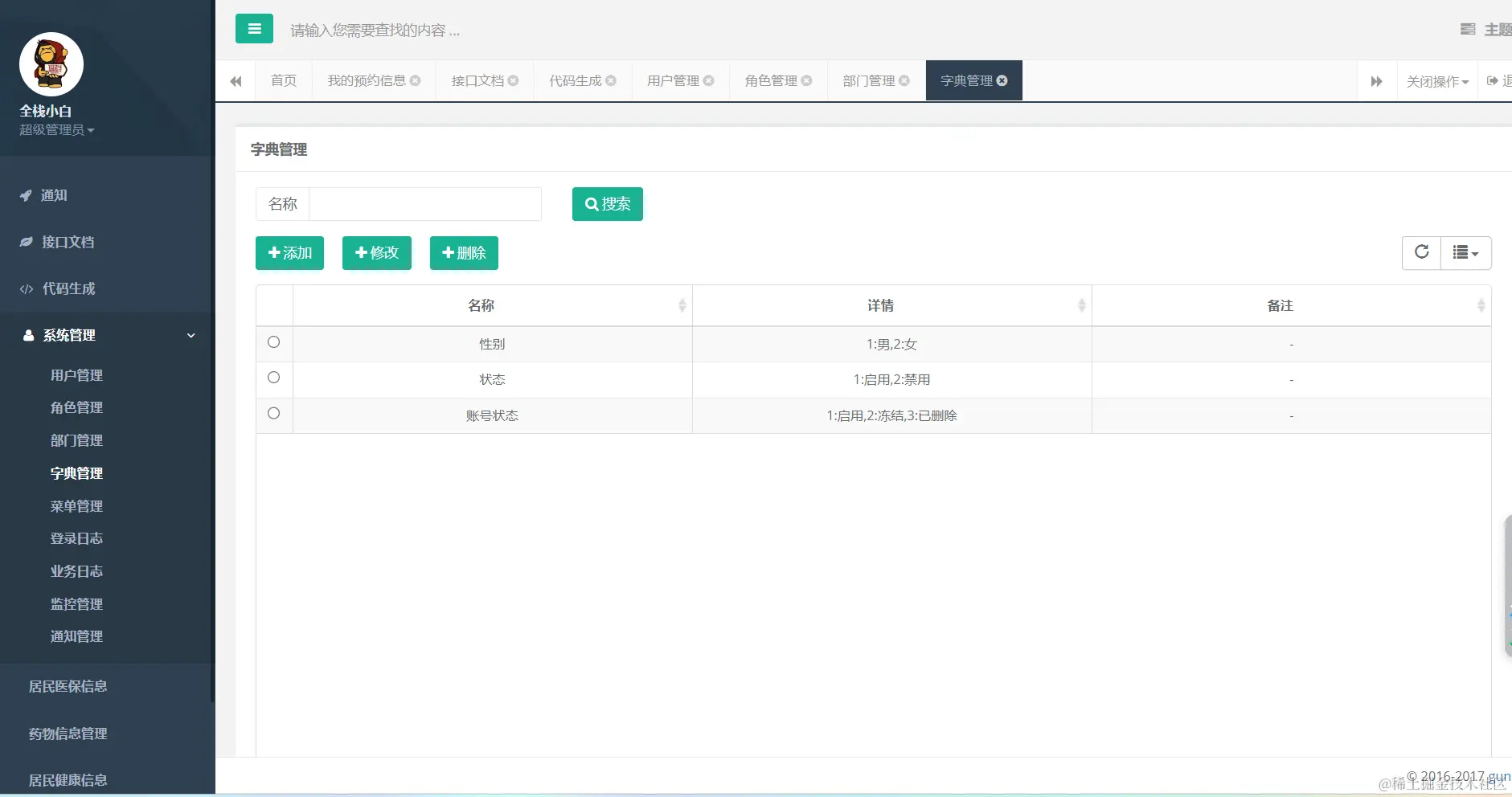
Task: Open 监控管理 in the sidebar
Action: coord(76,604)
